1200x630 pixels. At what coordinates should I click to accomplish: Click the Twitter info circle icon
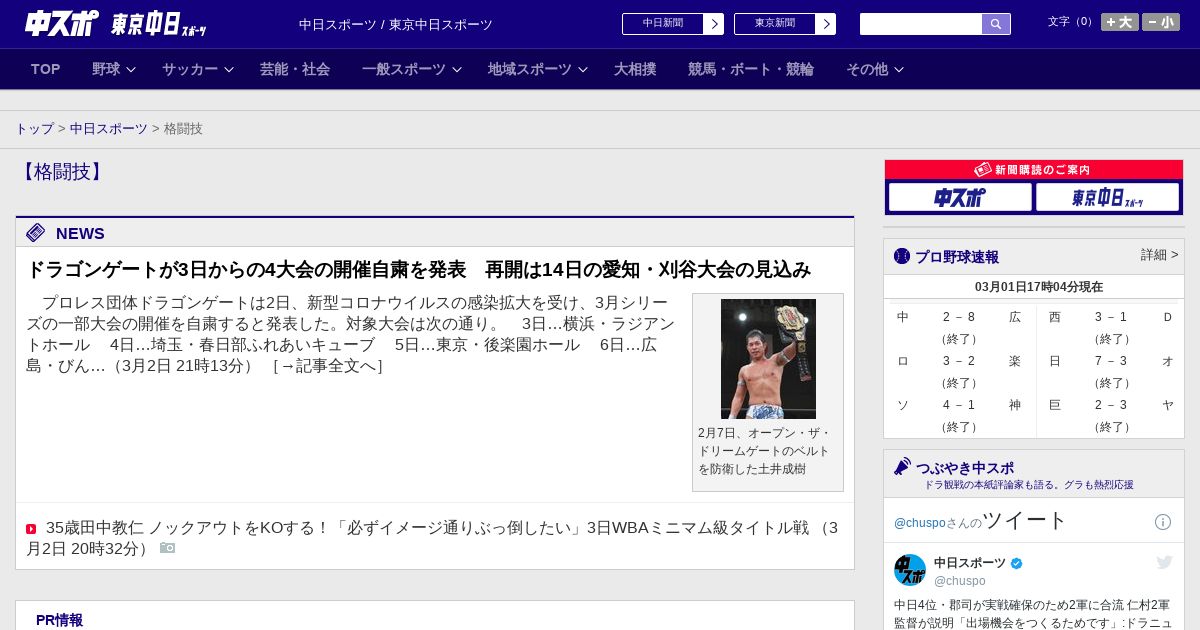pos(1163,522)
